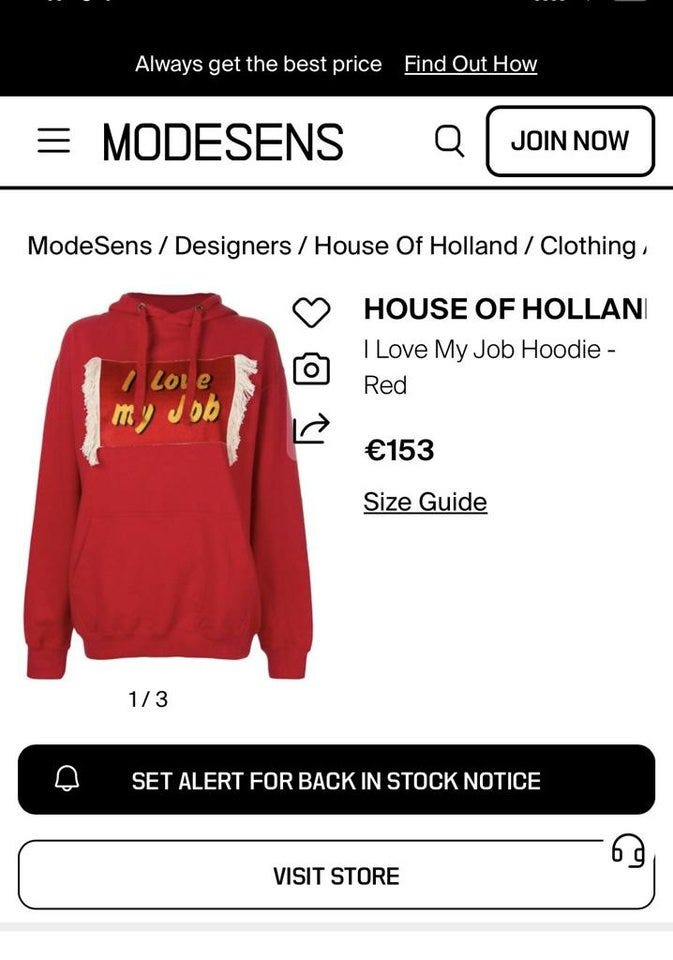
Task: Share product using the arrow icon
Action: [x=311, y=427]
